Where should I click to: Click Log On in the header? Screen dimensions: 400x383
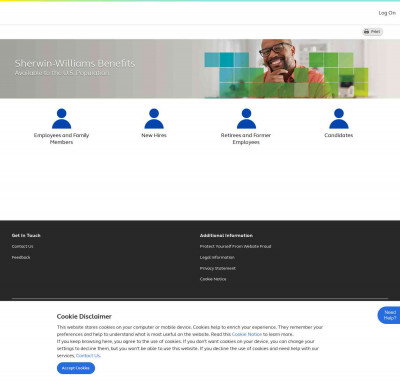(x=387, y=13)
